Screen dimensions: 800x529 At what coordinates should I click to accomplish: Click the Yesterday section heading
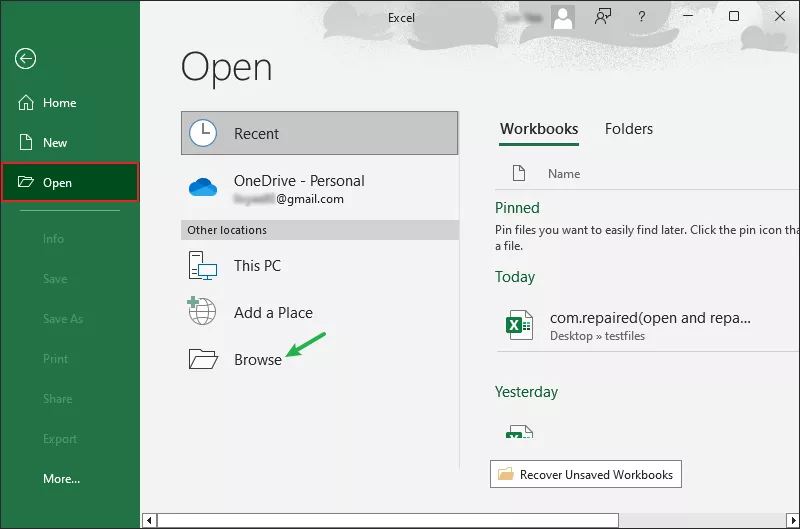tap(526, 392)
